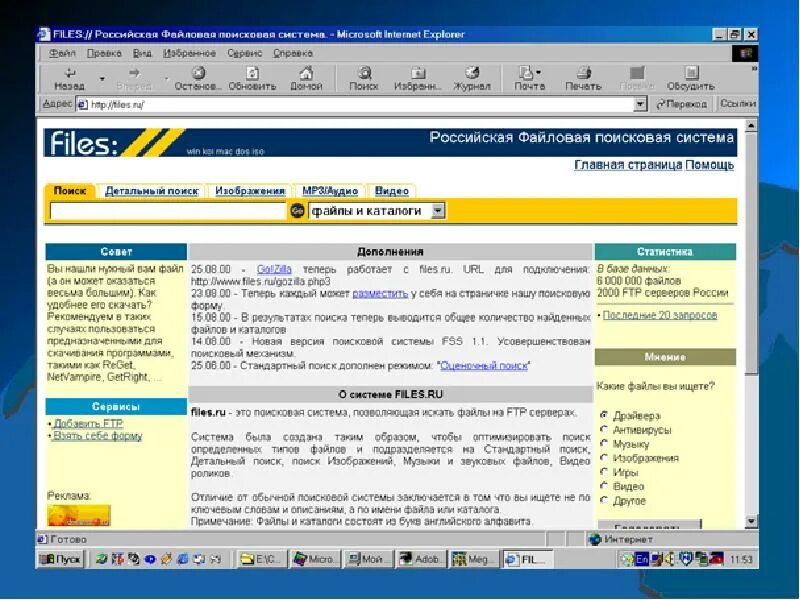
Task: Click the vertical scrollbar thumb
Action: point(751,254)
